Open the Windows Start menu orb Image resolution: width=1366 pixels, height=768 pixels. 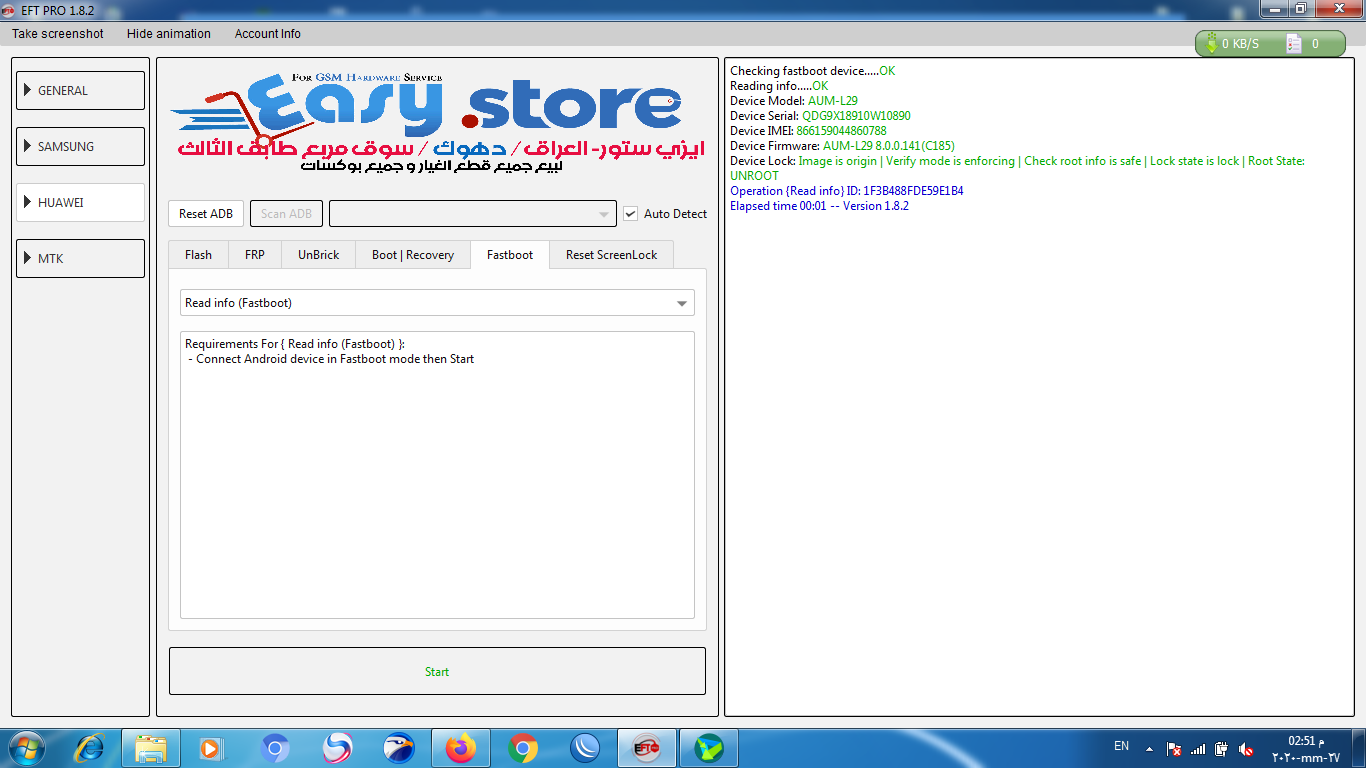click(26, 747)
